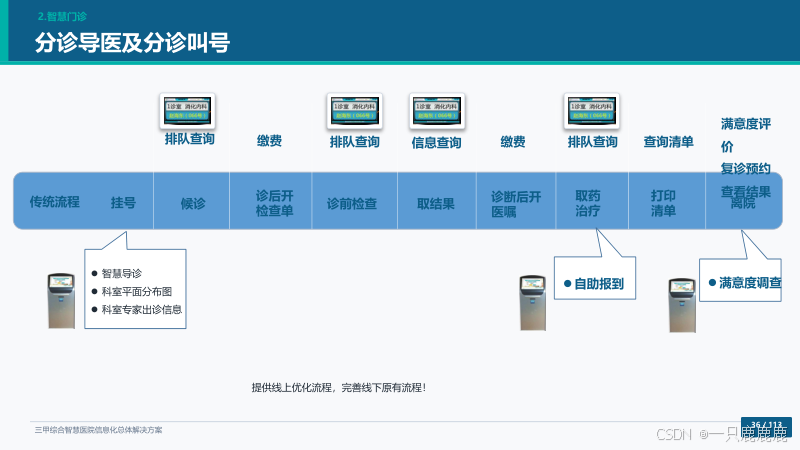Select the 挂号 step
This screenshot has height=450, width=800.
pos(123,203)
